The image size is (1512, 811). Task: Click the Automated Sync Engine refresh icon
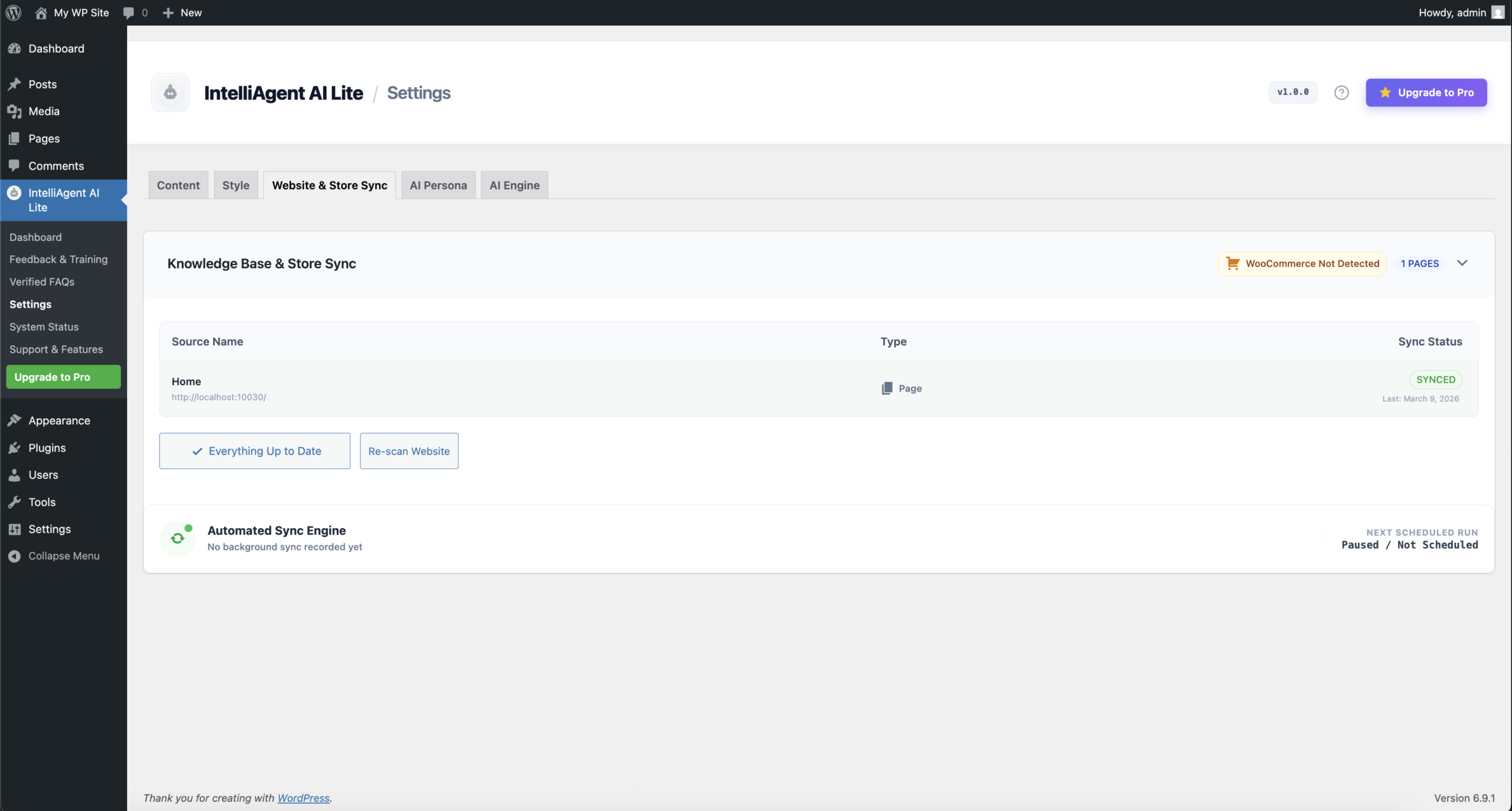[178, 538]
